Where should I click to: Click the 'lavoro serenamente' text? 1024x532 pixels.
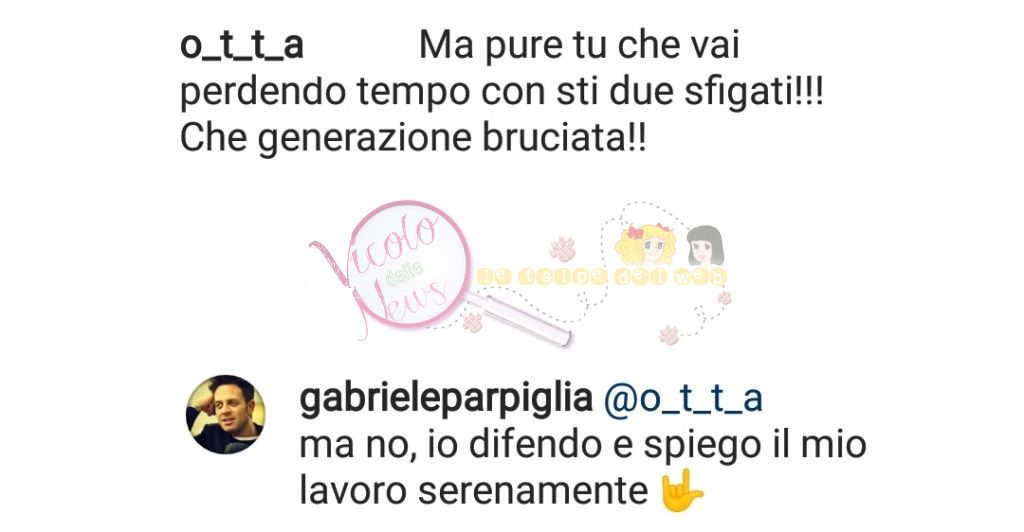pos(473,491)
